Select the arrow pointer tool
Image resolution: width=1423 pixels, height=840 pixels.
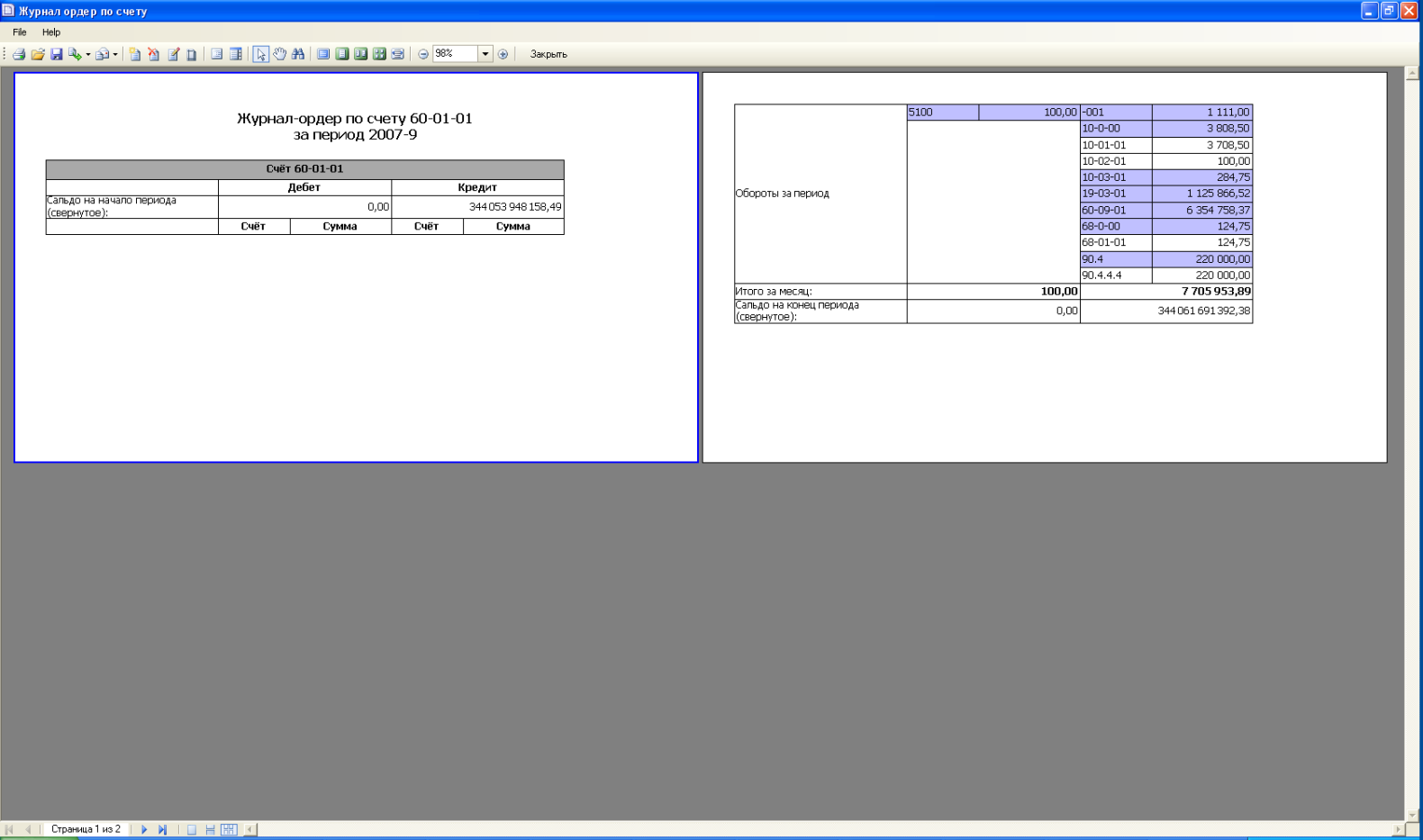pos(260,54)
